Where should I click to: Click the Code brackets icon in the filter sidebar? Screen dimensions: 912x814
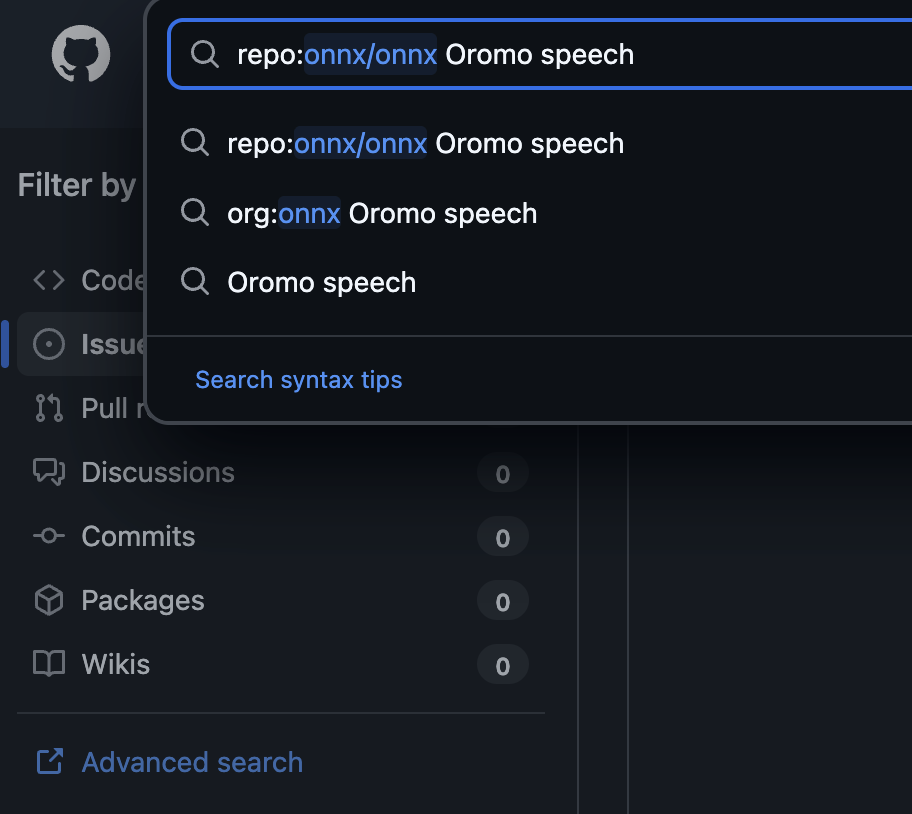coord(49,280)
